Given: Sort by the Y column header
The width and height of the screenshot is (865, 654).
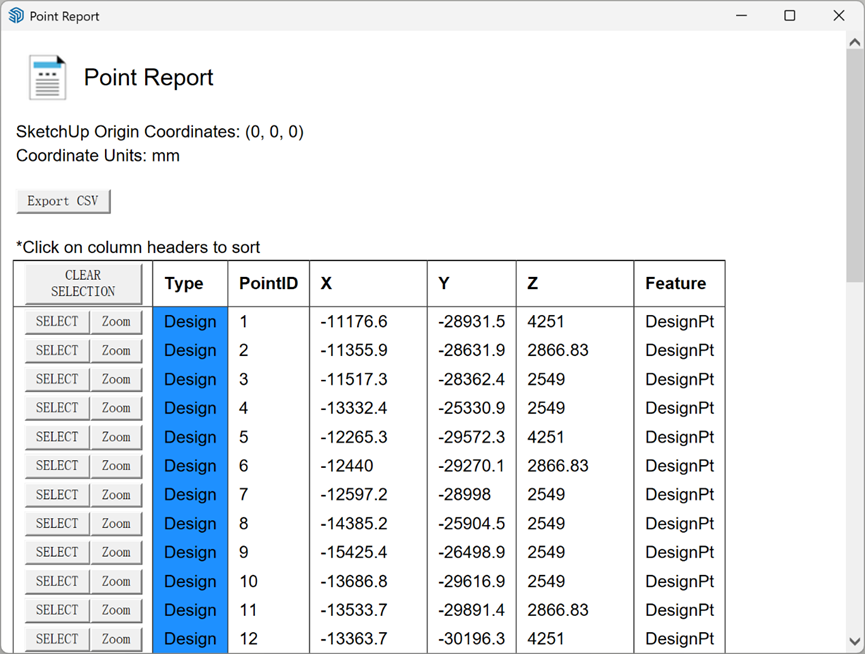Looking at the screenshot, I should [472, 283].
